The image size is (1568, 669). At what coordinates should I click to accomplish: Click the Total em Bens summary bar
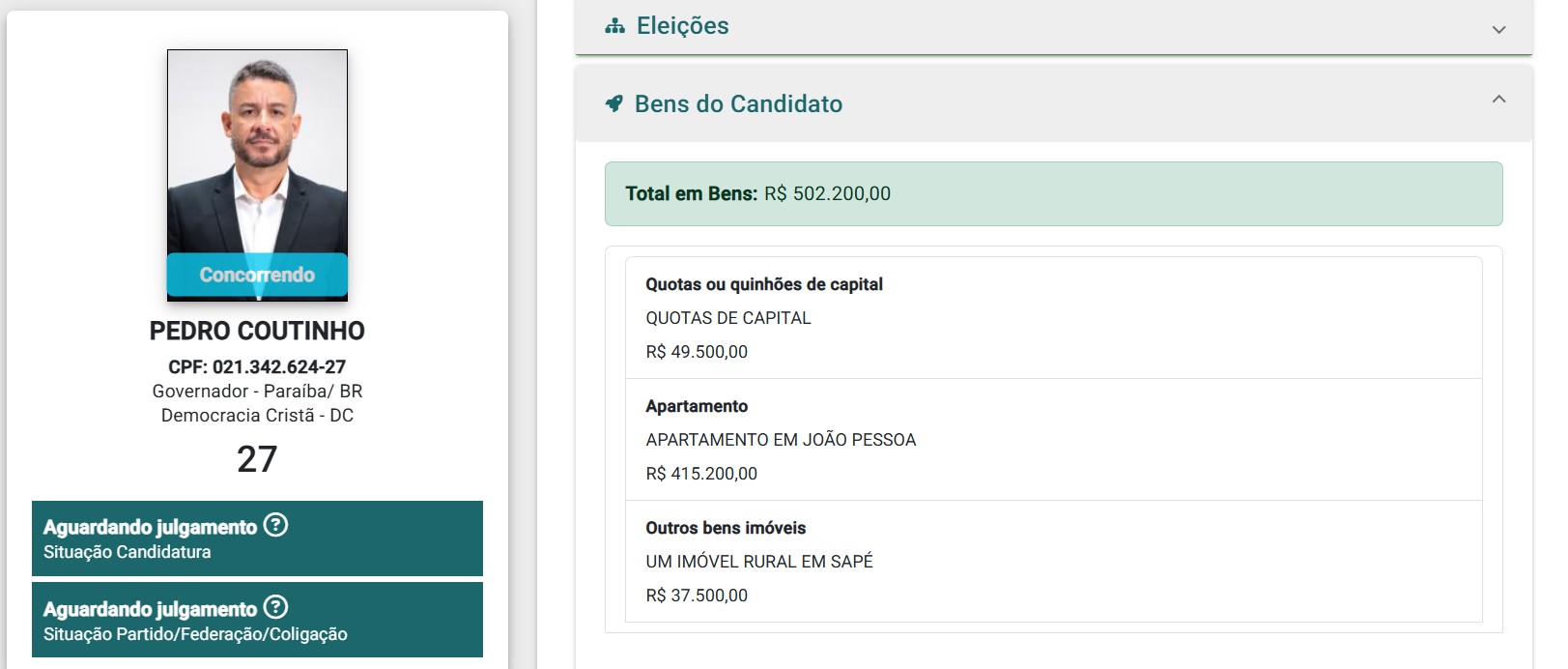coord(1053,193)
